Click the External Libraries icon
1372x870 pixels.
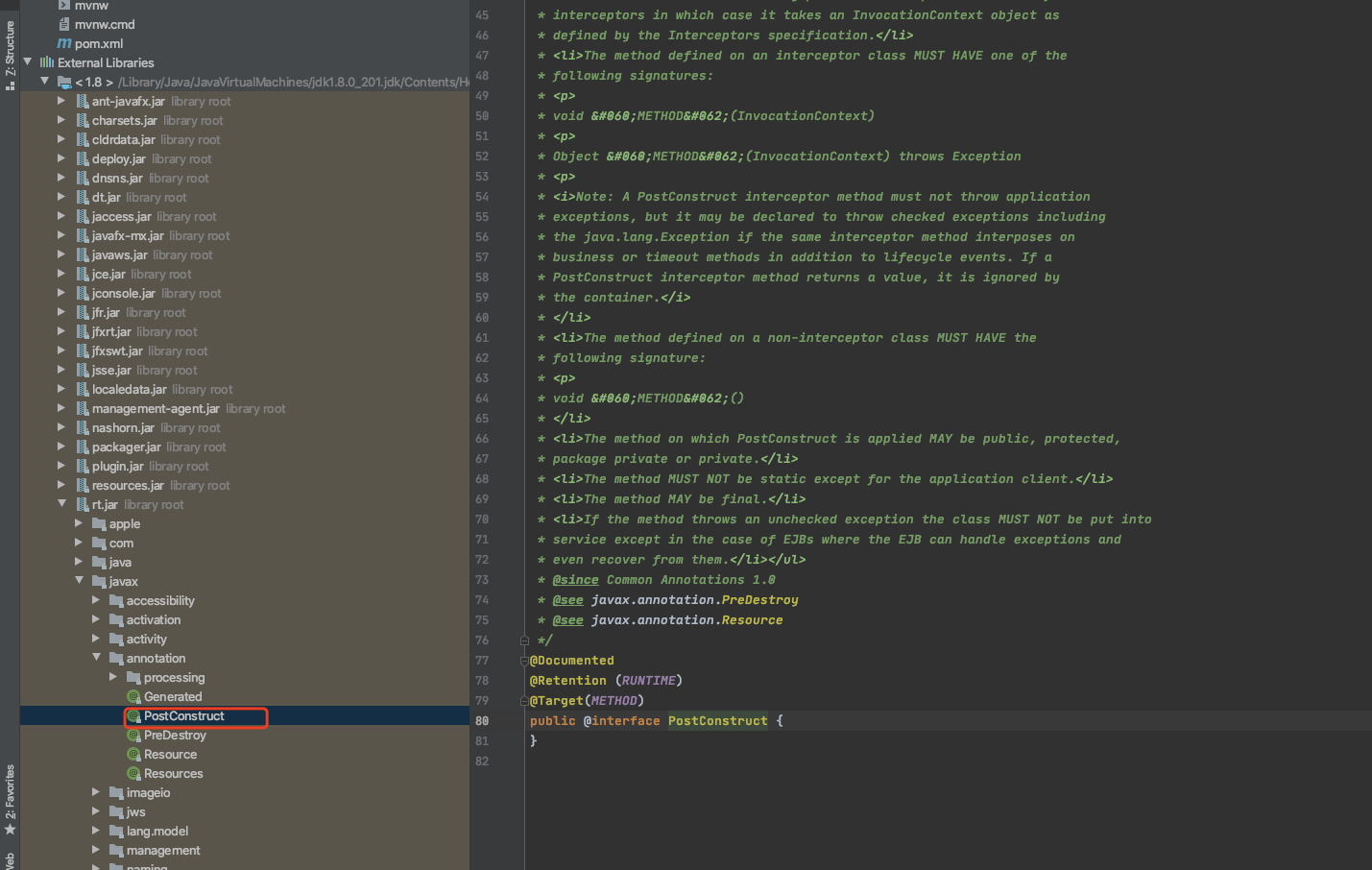coord(47,62)
